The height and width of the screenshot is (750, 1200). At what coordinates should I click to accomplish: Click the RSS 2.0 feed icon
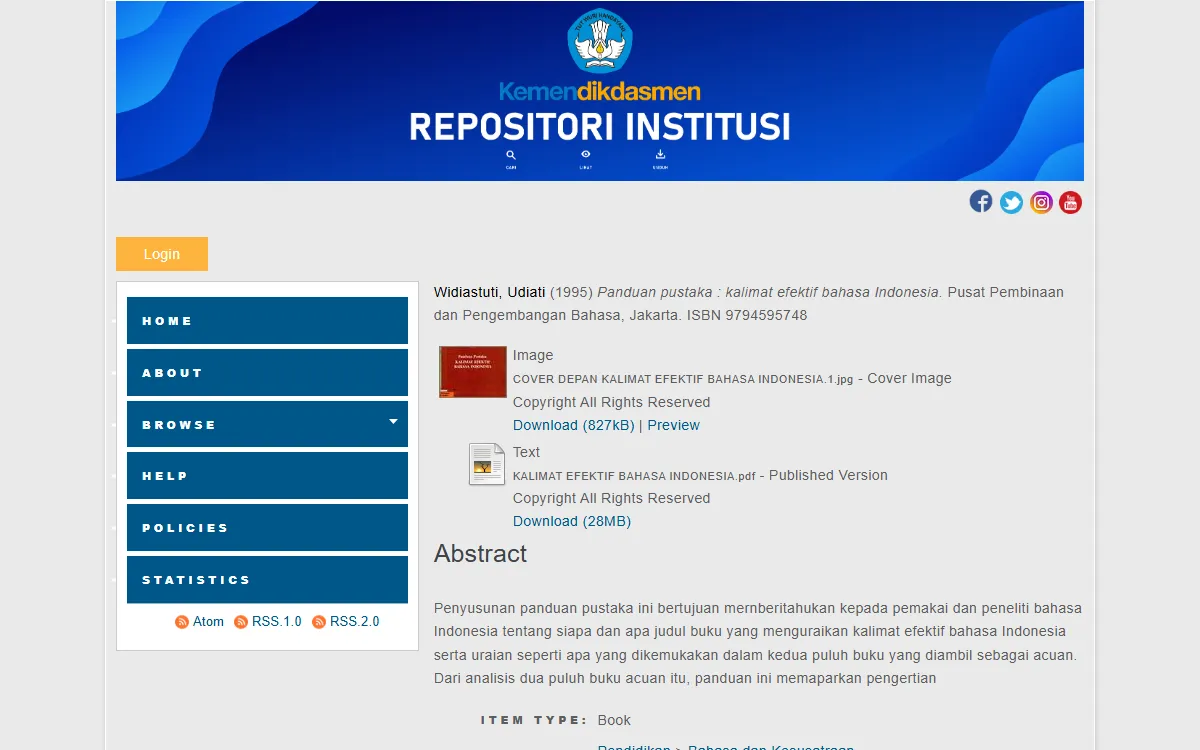click(319, 622)
